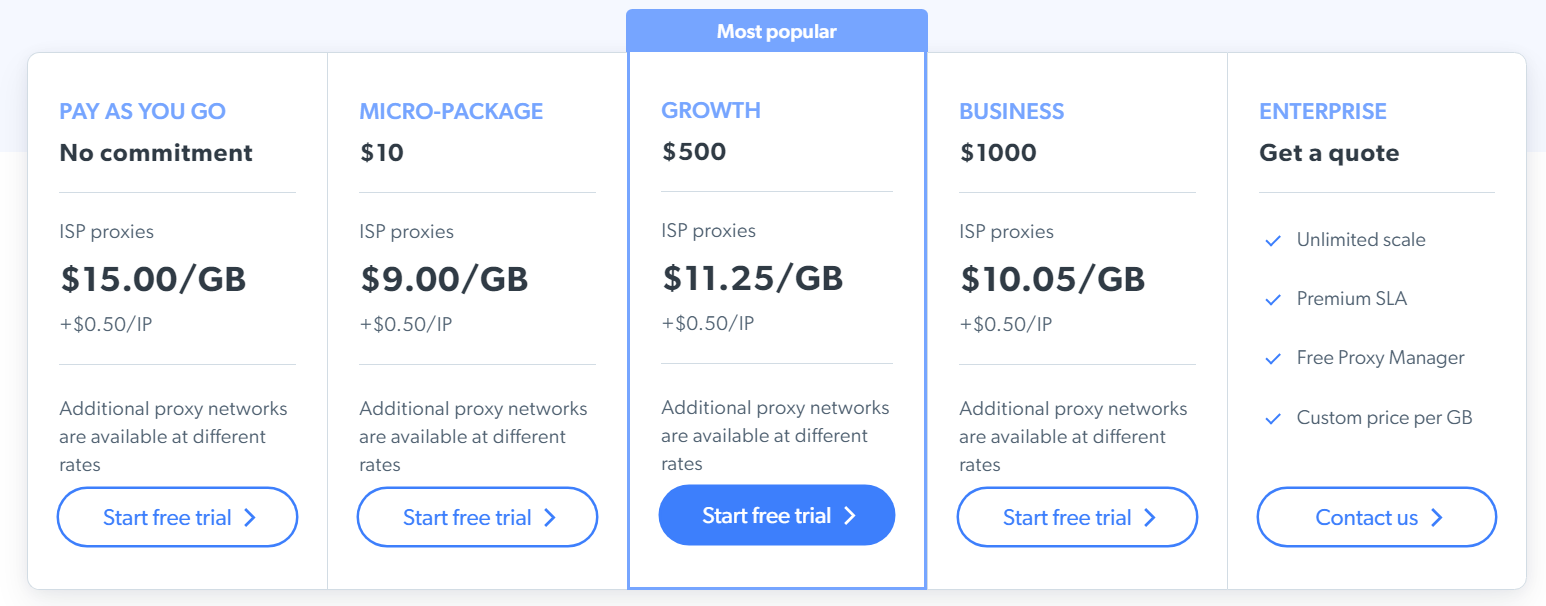1546x606 pixels.
Task: Click the chevron in Growth's Start free trial
Action: pos(850,516)
